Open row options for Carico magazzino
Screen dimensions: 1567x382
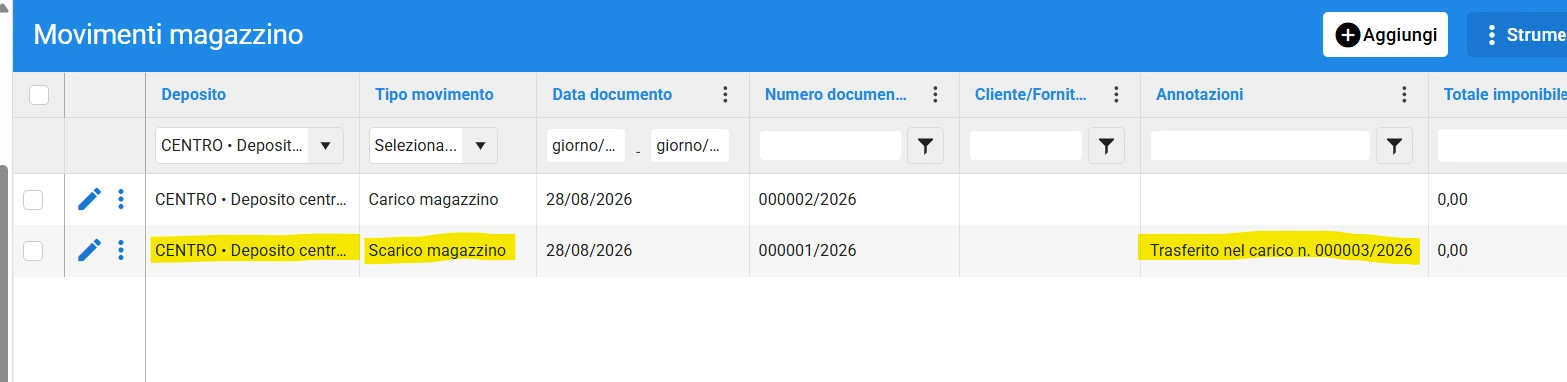click(121, 199)
